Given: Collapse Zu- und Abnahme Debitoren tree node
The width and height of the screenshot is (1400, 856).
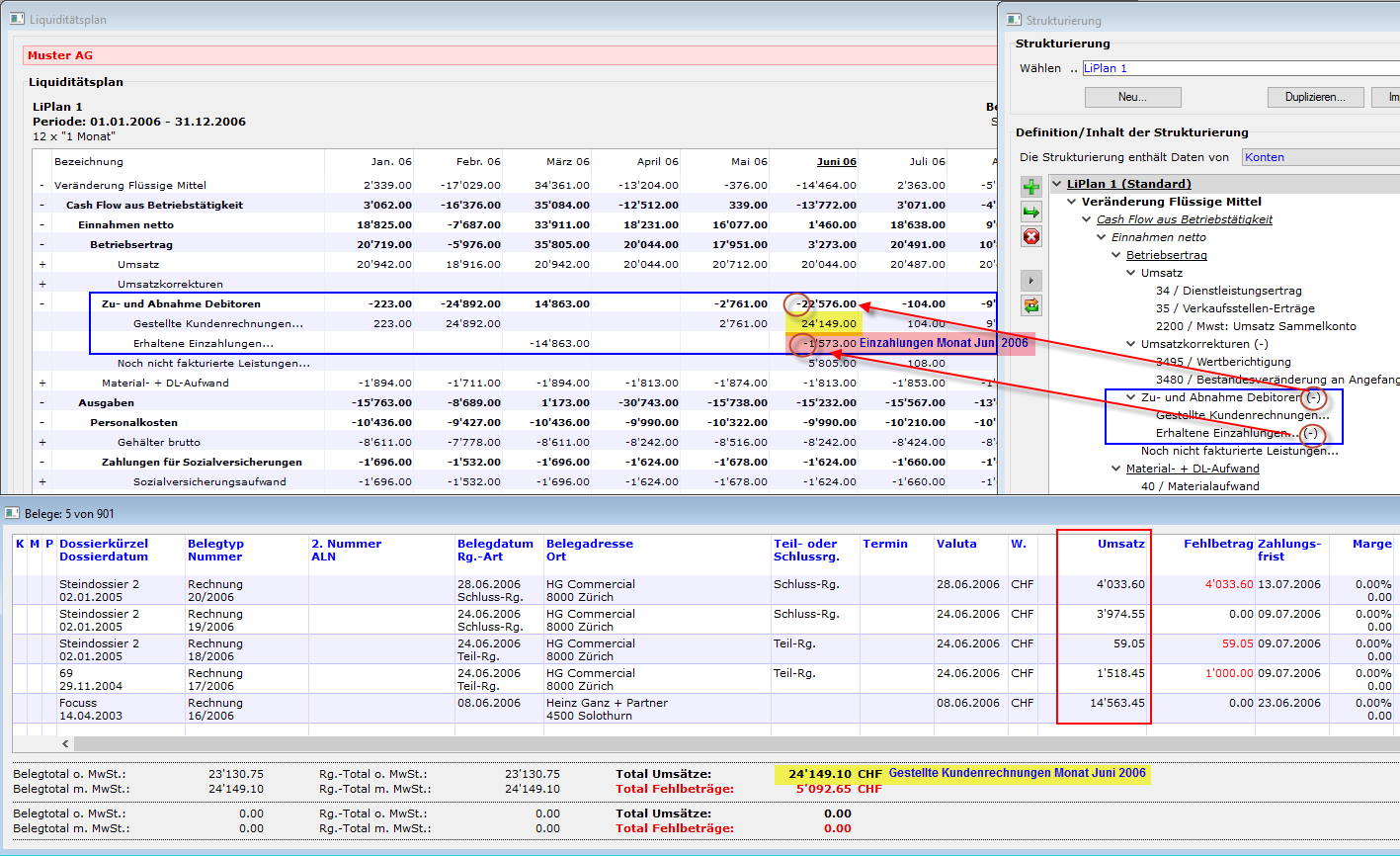Looking at the screenshot, I should (x=1132, y=397).
